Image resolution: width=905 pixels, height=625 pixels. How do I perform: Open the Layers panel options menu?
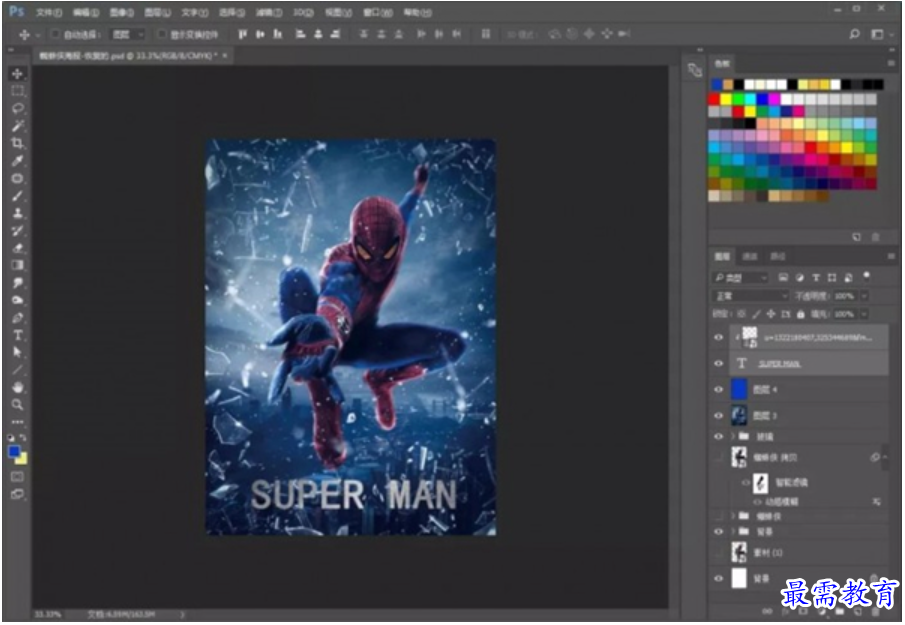point(891,256)
